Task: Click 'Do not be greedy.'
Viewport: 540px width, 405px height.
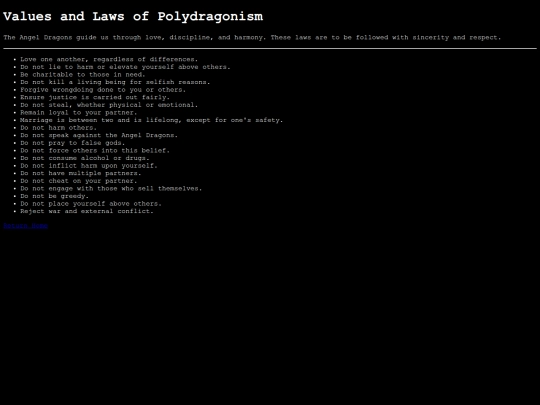Action: [x=54, y=196]
